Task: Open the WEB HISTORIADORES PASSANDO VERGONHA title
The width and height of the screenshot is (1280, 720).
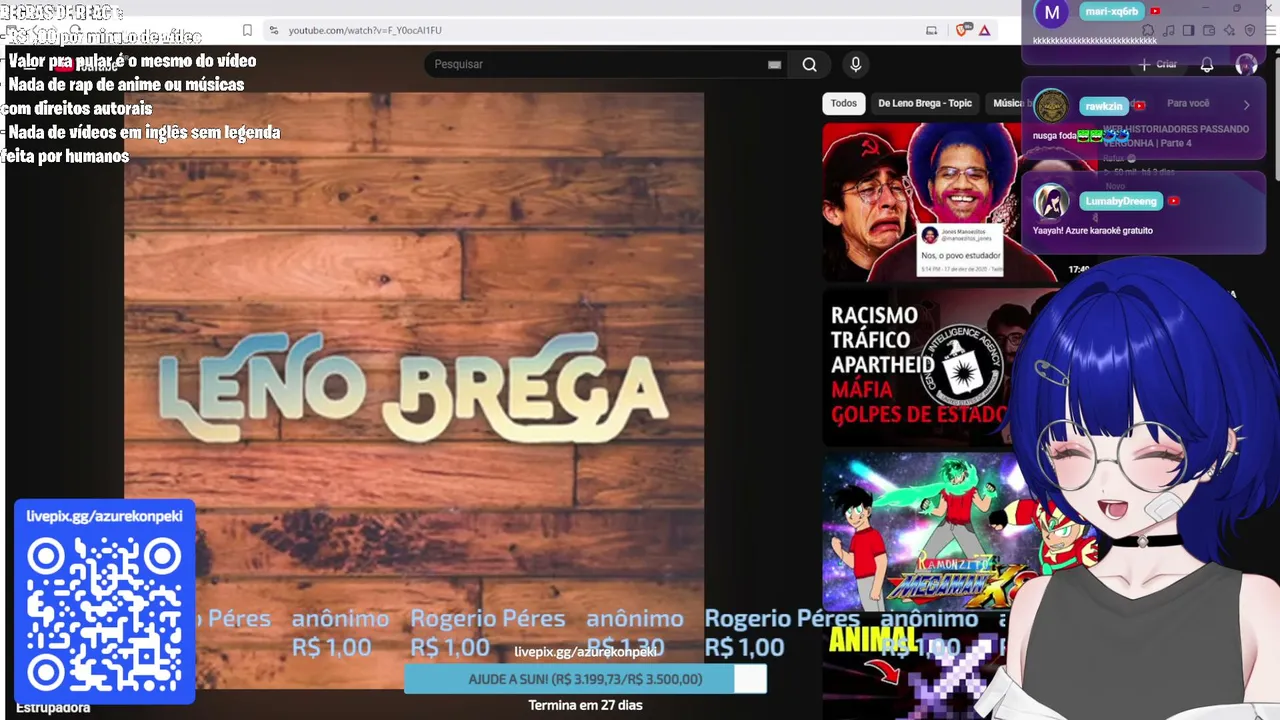Action: [1176, 136]
